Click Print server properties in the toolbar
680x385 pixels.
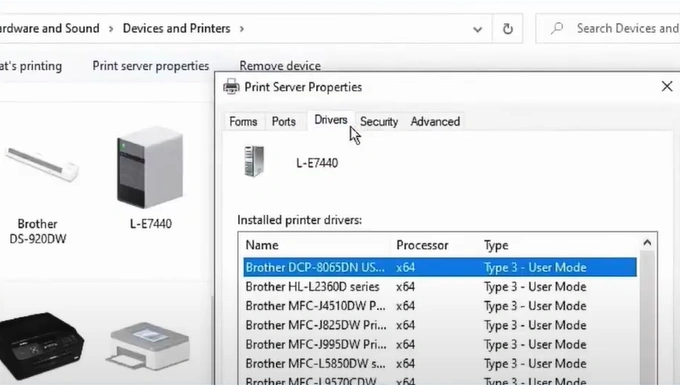coord(150,66)
